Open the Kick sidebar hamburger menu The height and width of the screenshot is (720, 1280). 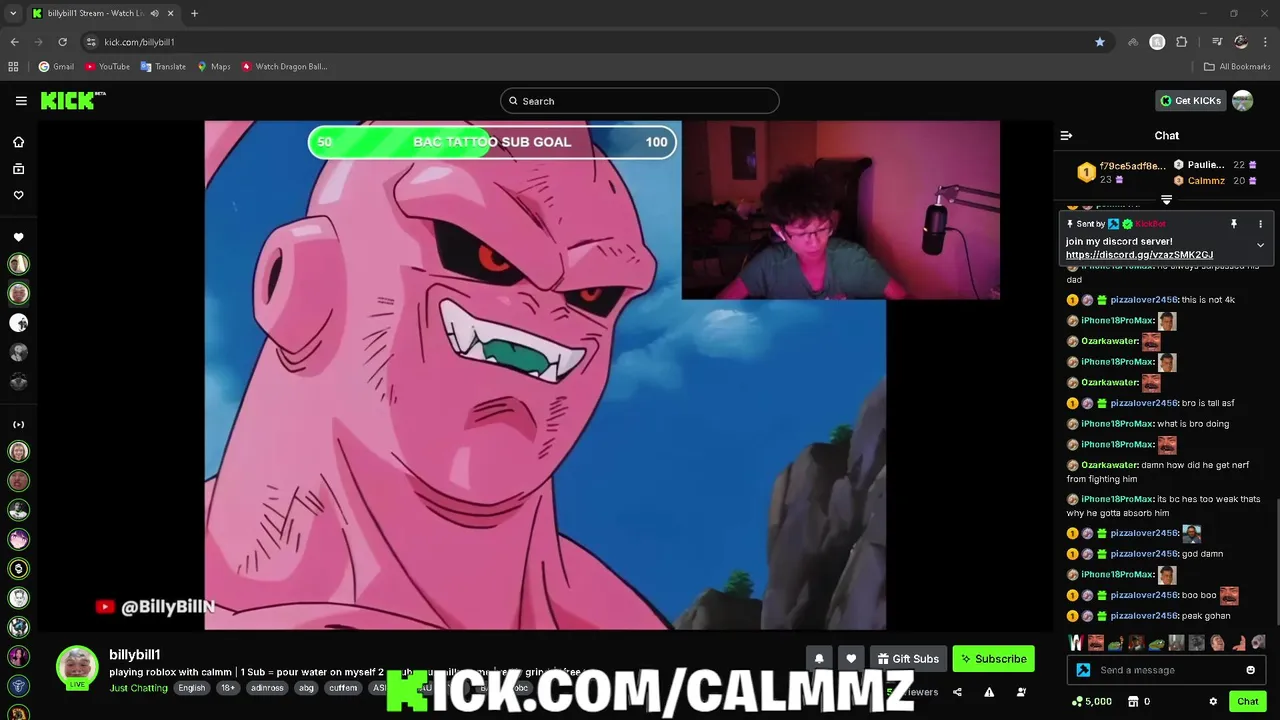click(x=21, y=101)
